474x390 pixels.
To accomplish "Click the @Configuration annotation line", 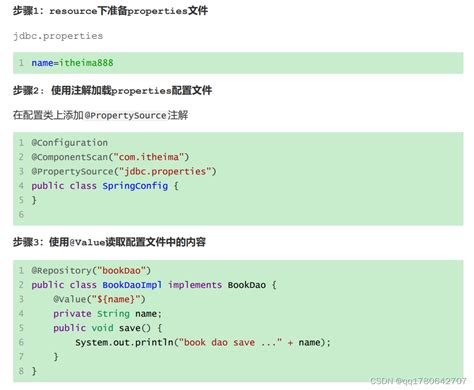I will 69,143.
